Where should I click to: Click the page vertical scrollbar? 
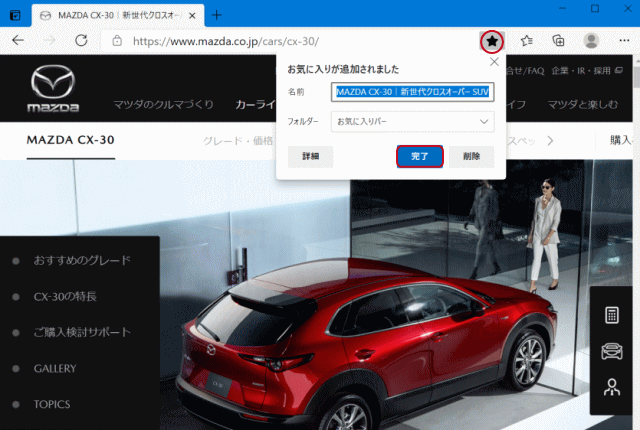point(636,242)
